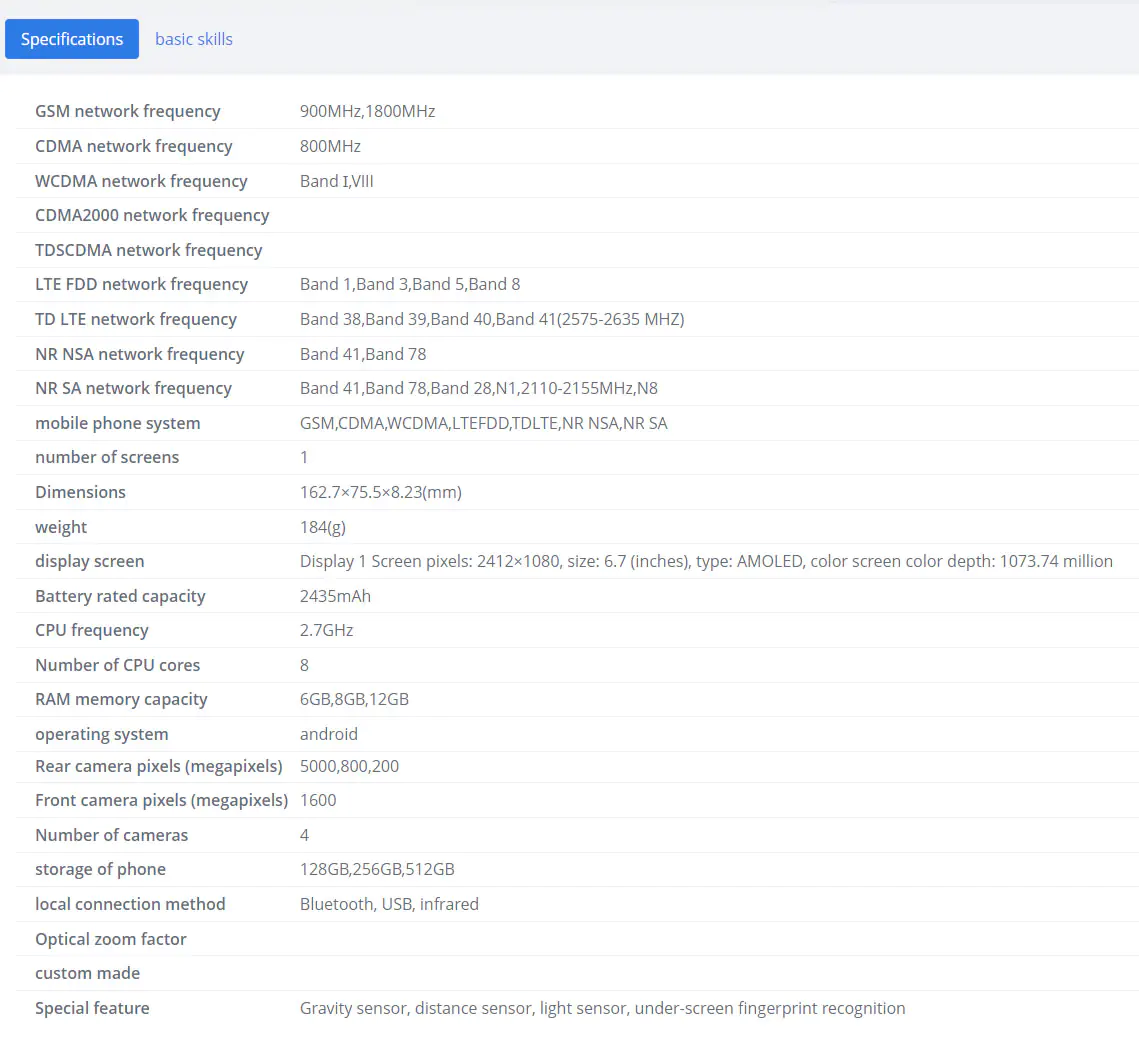Click the Gravity sensor, distance sensor value
Screen dimensions: 1139x1045
603,1007
